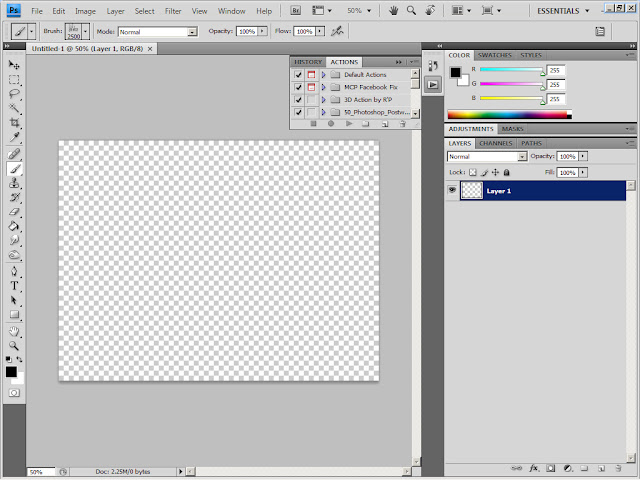Select the Layer 1 thumbnail

pyautogui.click(x=472, y=191)
